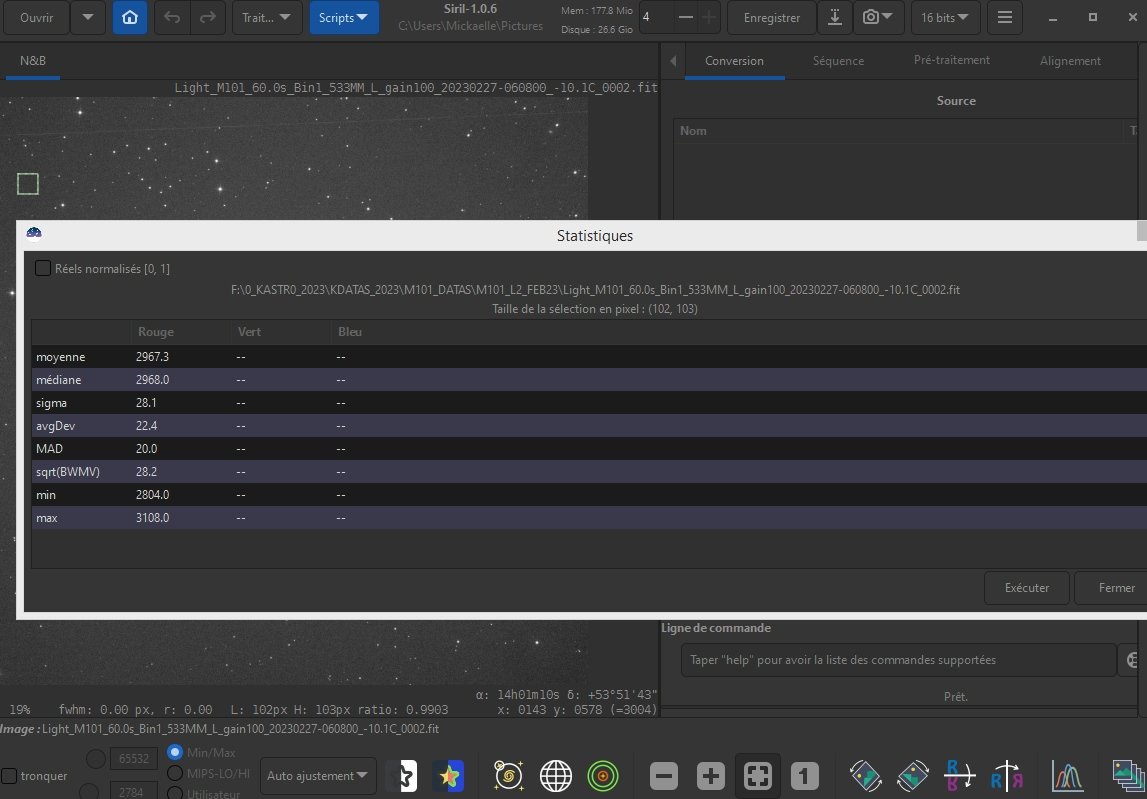Click the zoom to fit icon
The width and height of the screenshot is (1147, 799).
[757, 776]
